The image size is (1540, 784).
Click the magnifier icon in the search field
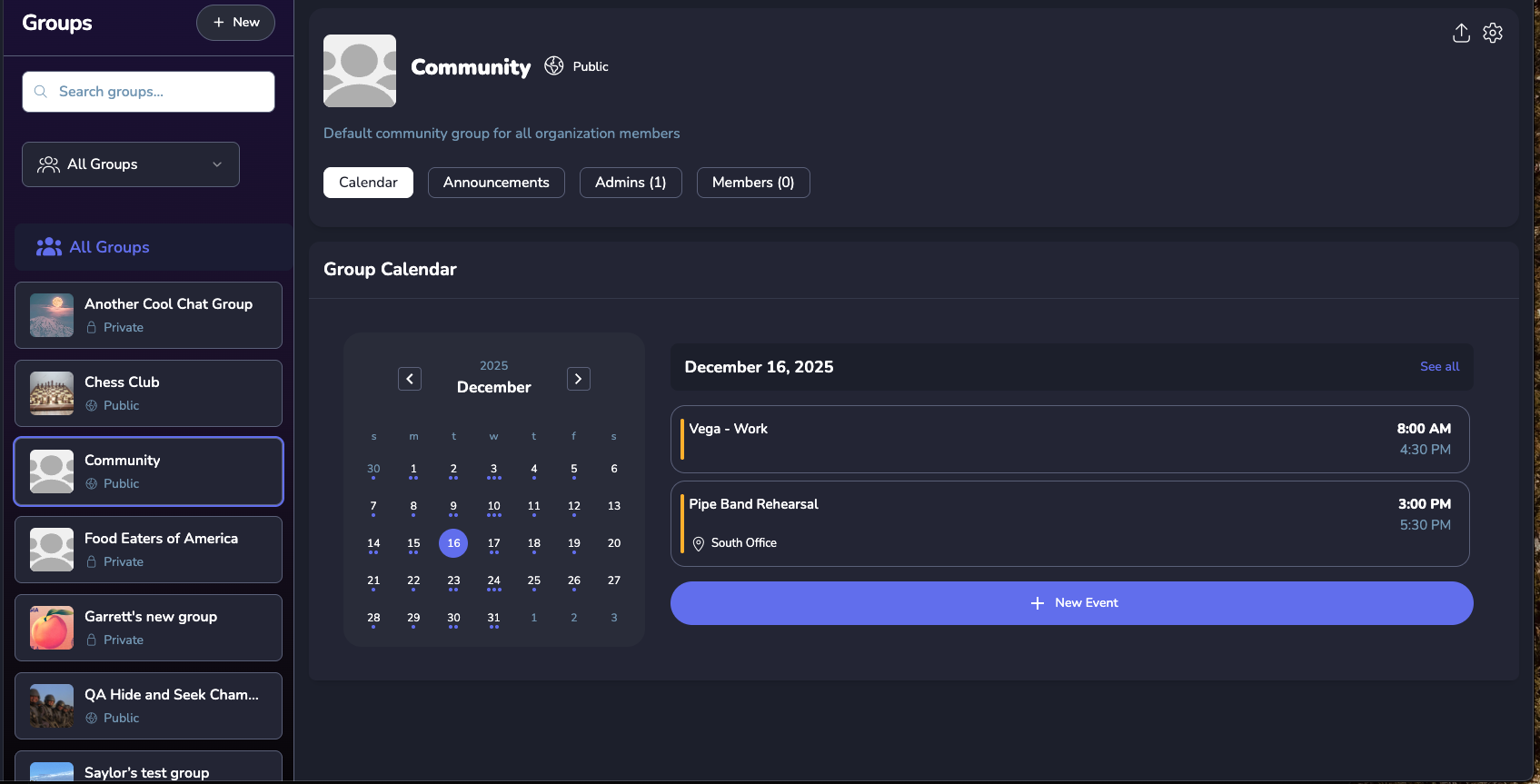pyautogui.click(x=41, y=92)
